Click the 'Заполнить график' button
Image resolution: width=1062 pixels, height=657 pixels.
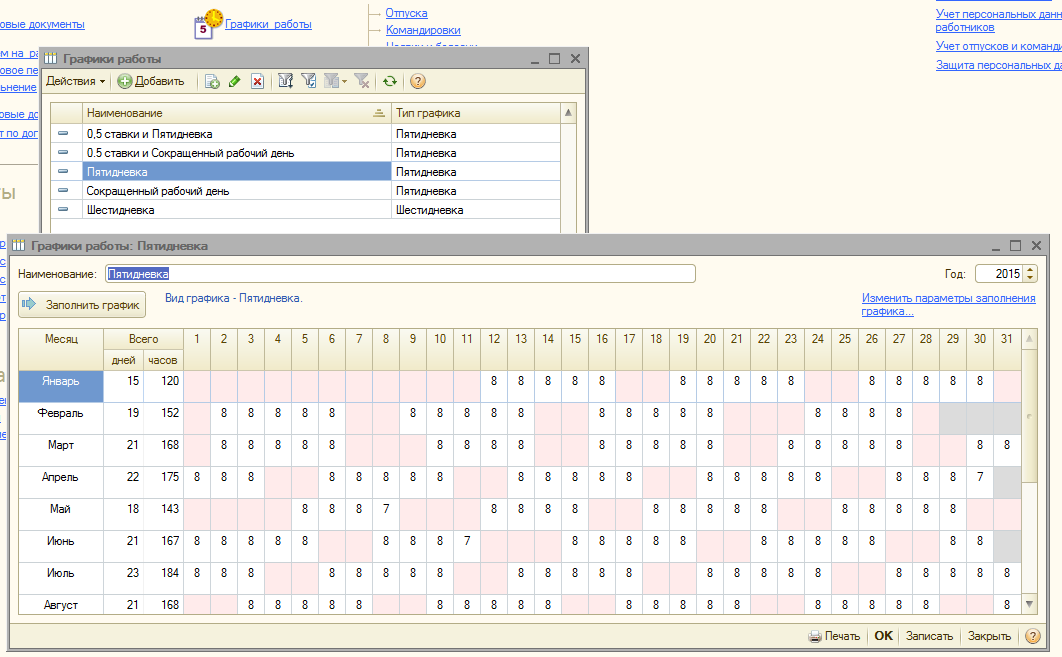tap(83, 304)
